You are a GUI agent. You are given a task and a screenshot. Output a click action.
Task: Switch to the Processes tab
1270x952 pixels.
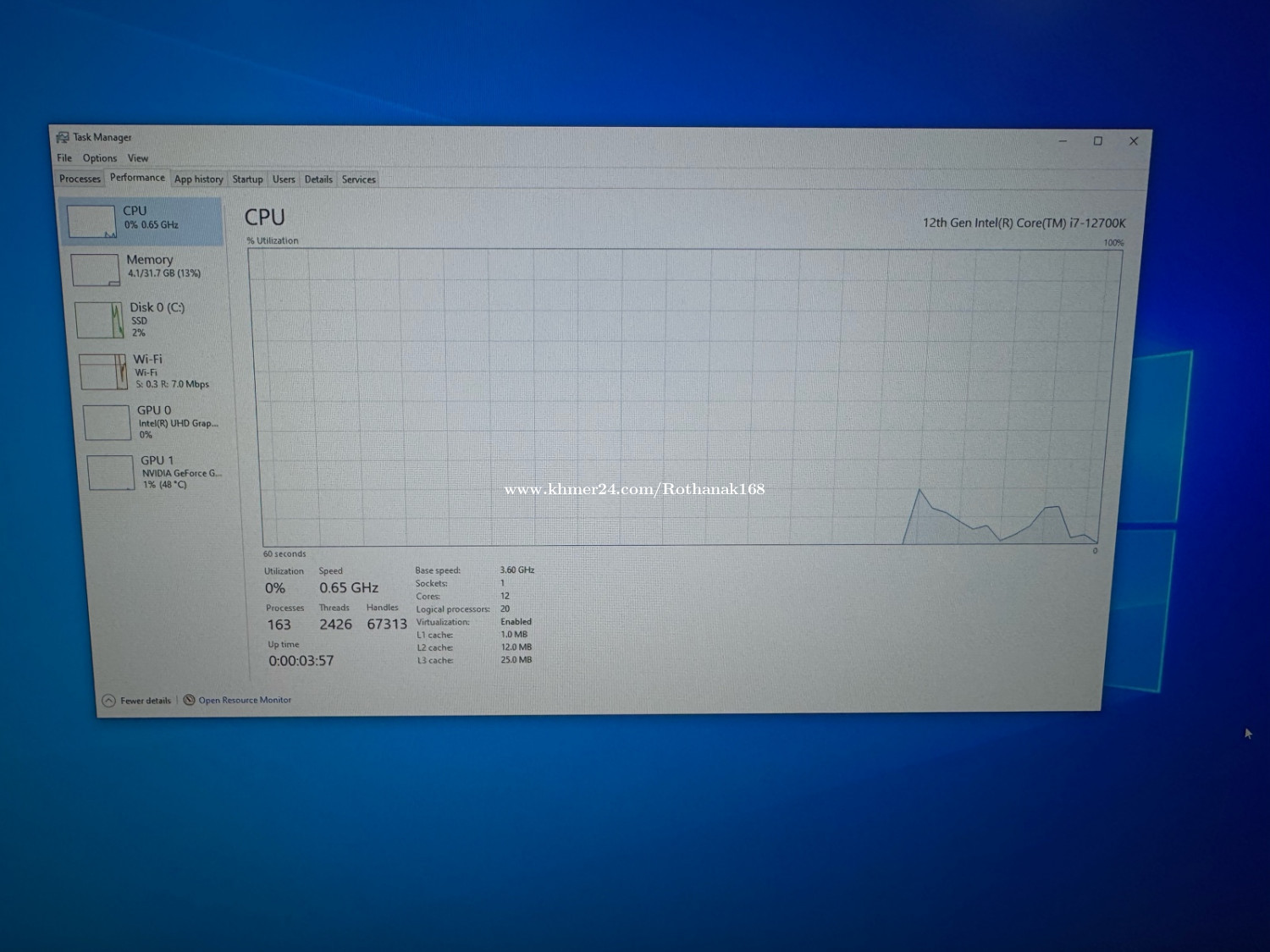pos(80,179)
